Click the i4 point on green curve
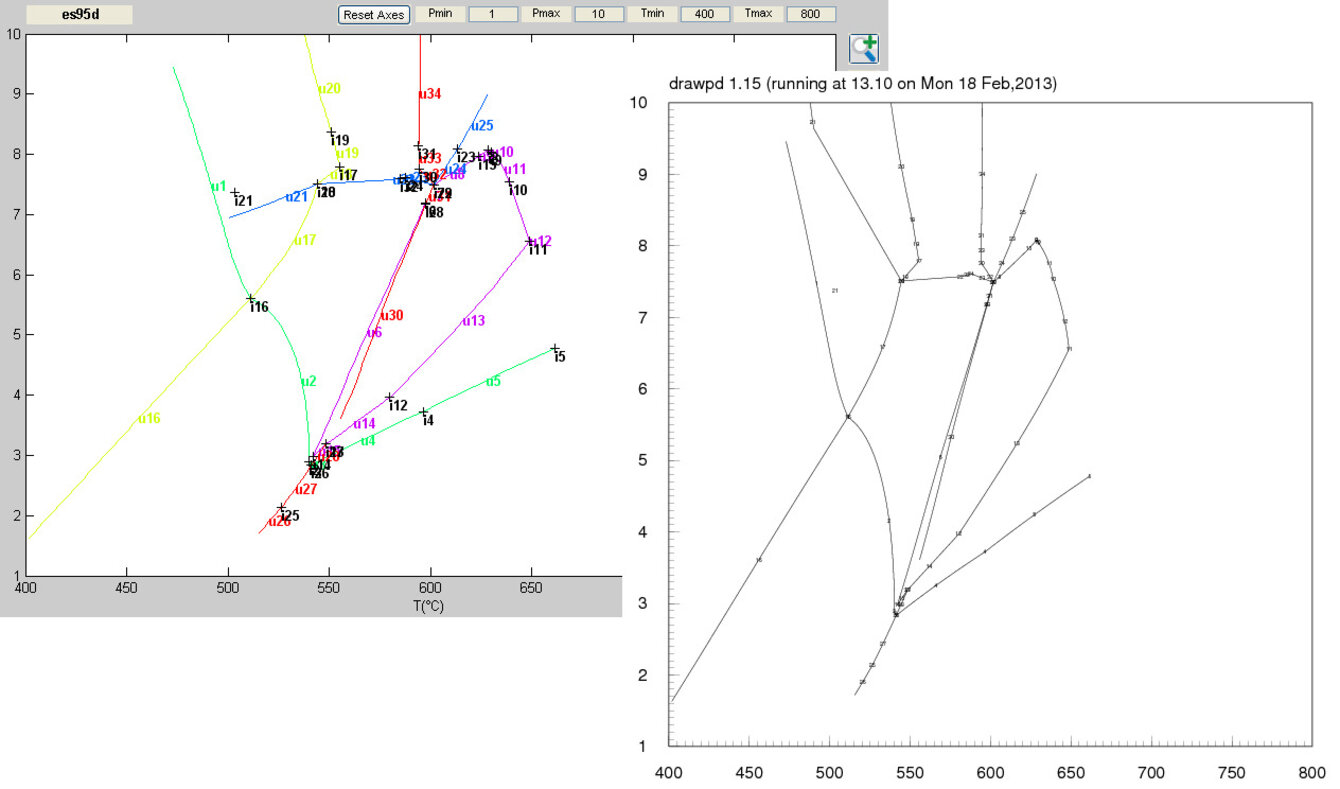 pyautogui.click(x=423, y=411)
